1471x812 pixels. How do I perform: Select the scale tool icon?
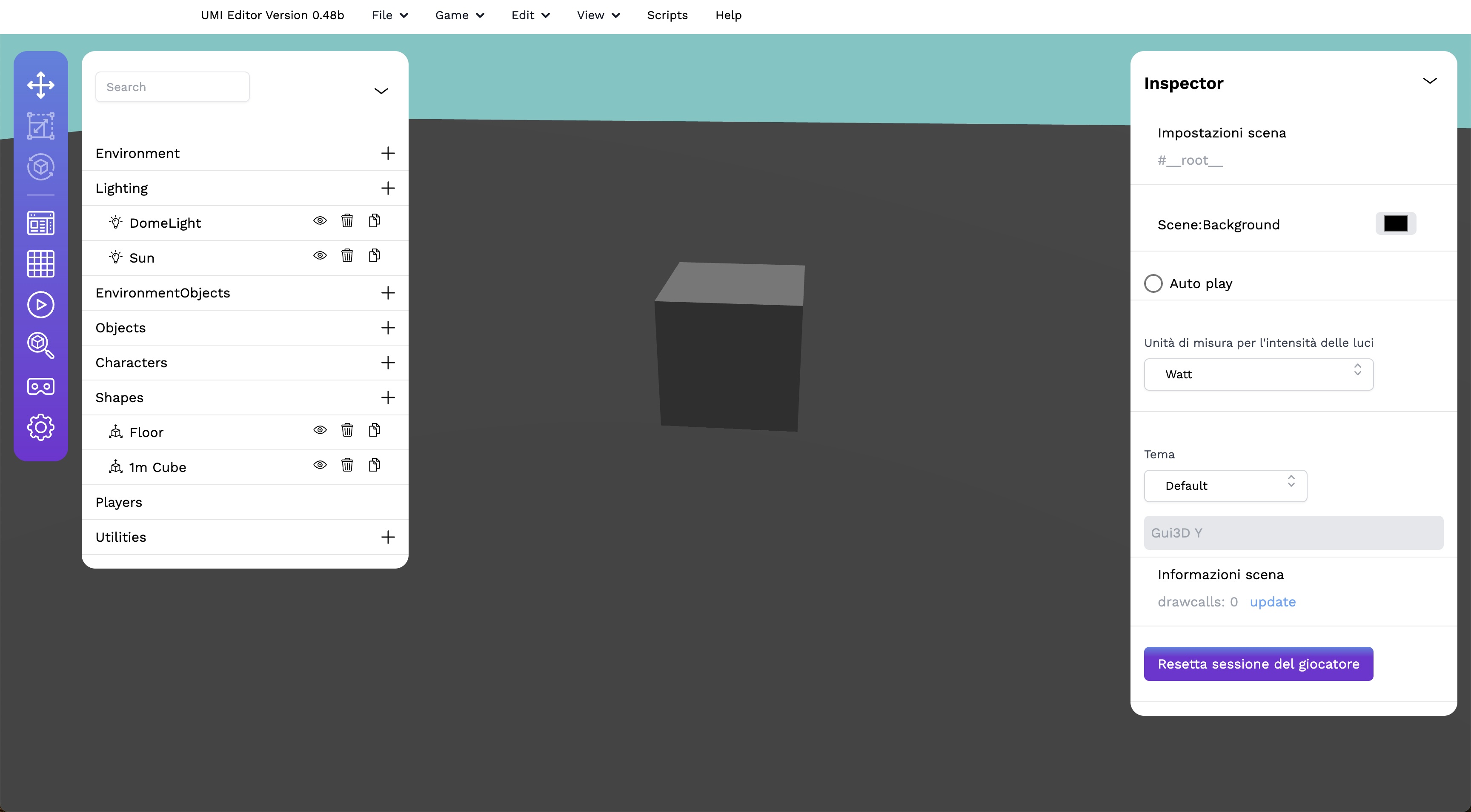click(x=40, y=126)
